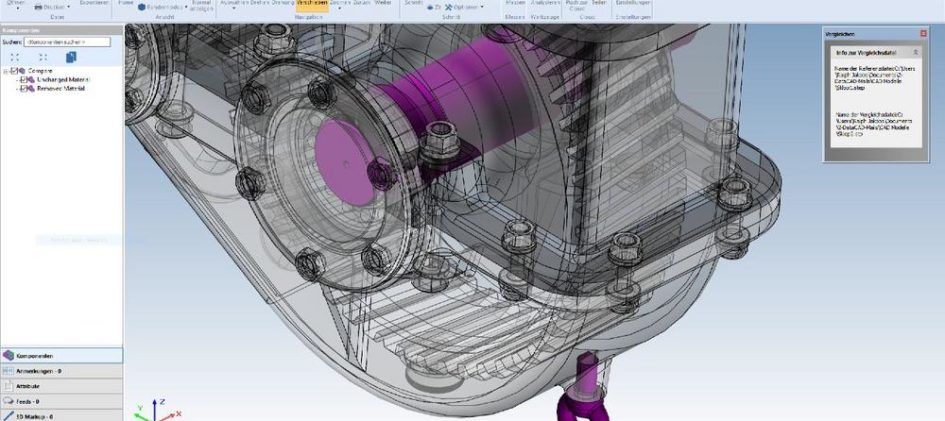Click the blue copy documents icon
Viewport: 945px width, 421px height.
[x=71, y=58]
